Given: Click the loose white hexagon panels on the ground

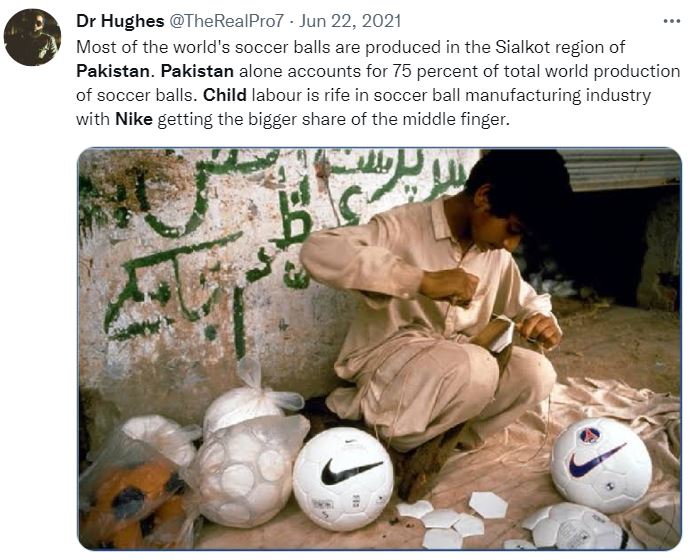Looking at the screenshot, I should point(450,517).
